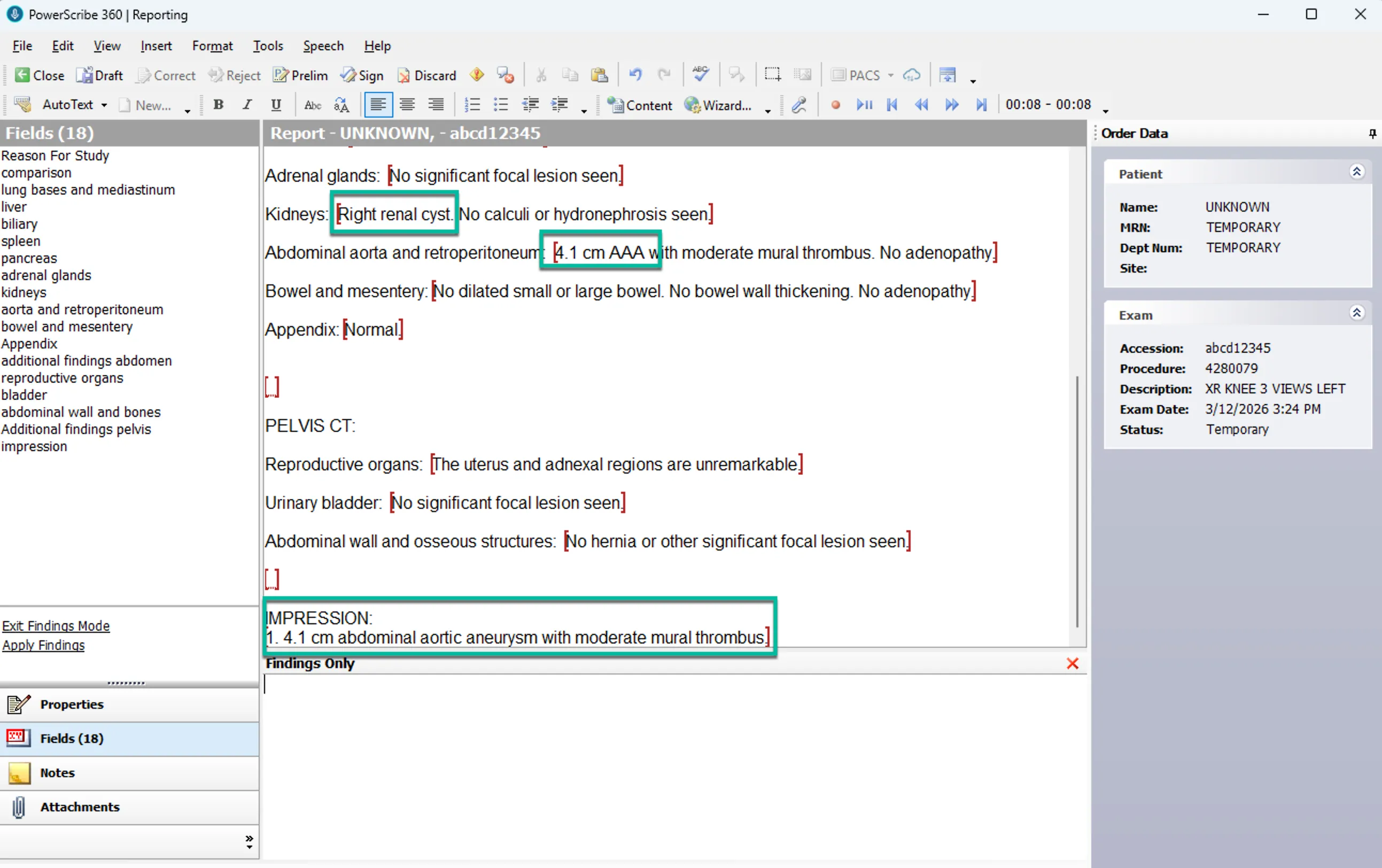Enable bulleted list formatting
This screenshot has height=868, width=1382.
[x=500, y=104]
